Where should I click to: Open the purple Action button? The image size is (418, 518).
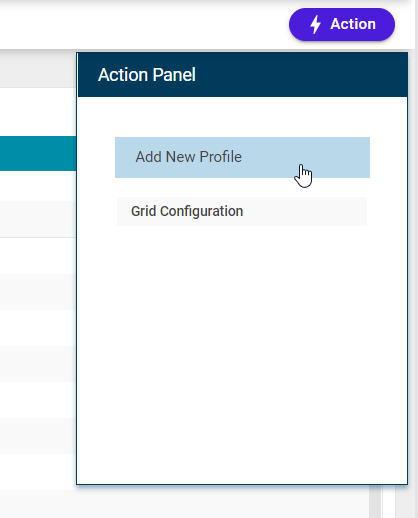tap(342, 25)
